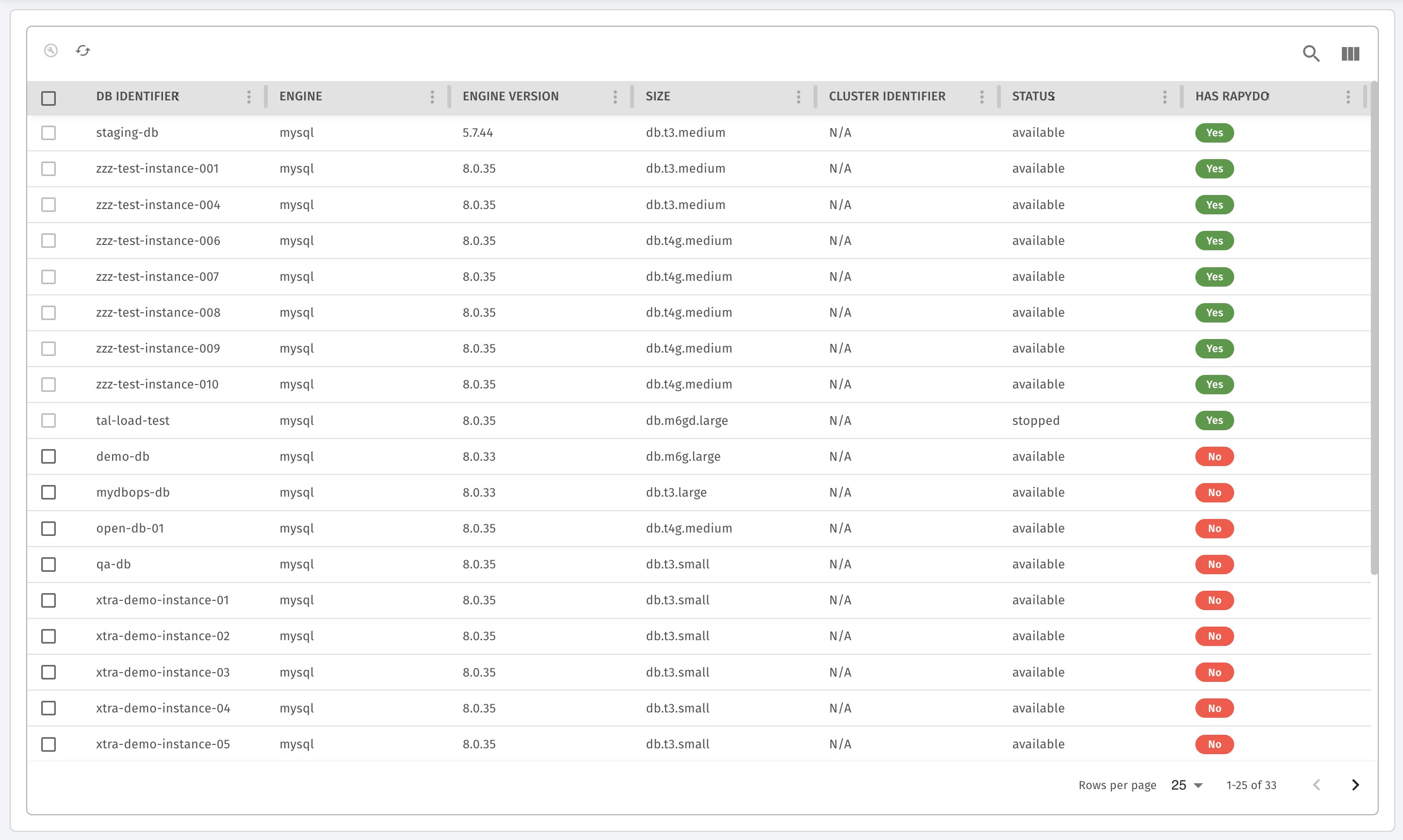Click the xtra-demo-instance-03 row
The image size is (1403, 840).
point(163,672)
